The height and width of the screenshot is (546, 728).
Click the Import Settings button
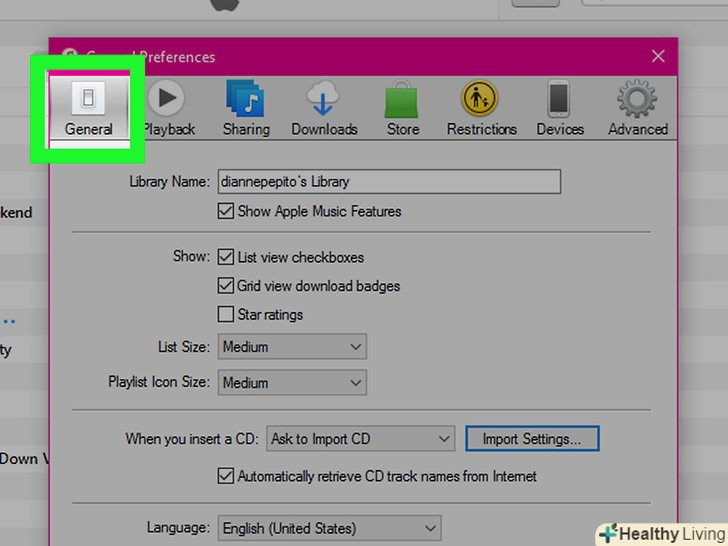point(532,438)
